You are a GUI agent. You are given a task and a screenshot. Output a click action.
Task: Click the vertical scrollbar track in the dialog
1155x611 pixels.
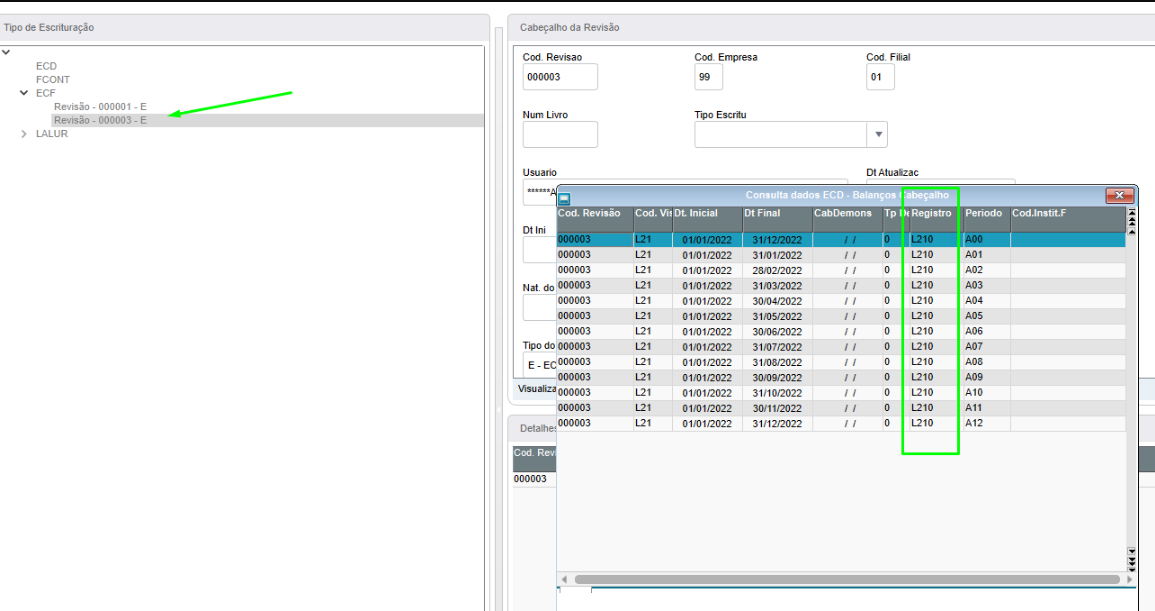point(1131,391)
